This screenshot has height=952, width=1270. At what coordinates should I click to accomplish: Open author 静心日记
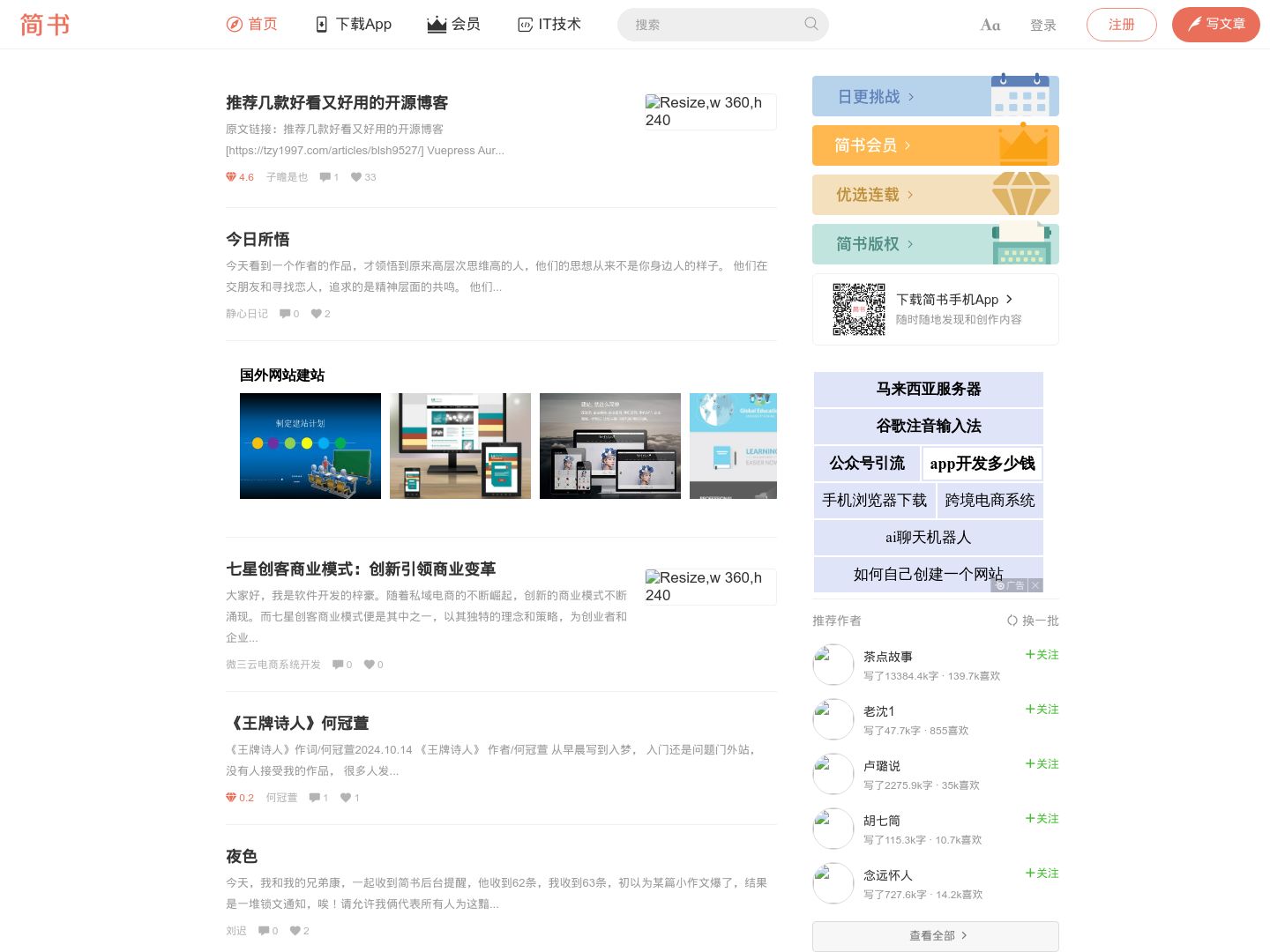pyautogui.click(x=247, y=314)
